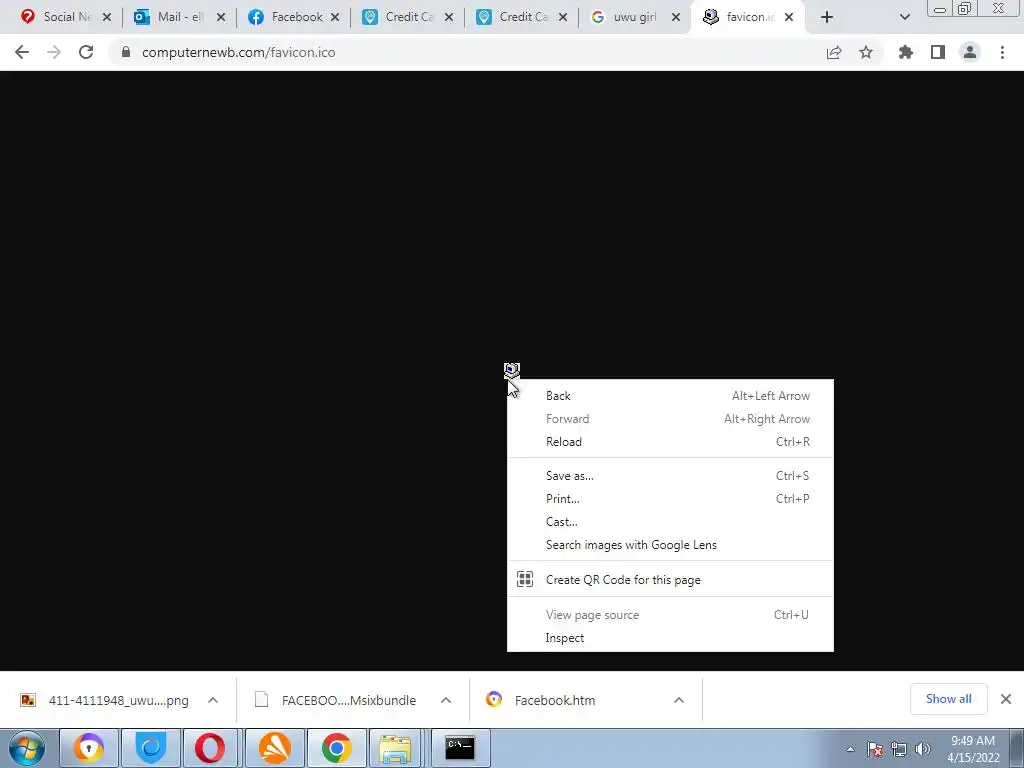1024x768 pixels.
Task: Open the Action Center flag tray icon
Action: [x=875, y=749]
